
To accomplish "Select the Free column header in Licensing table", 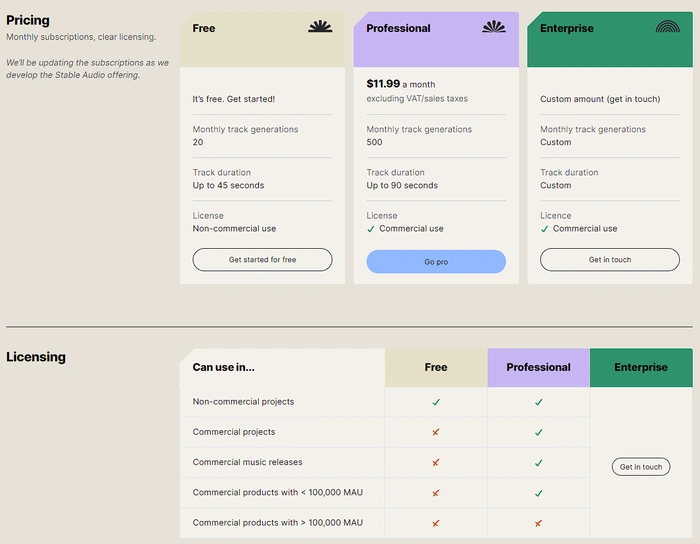I will 436,367.
